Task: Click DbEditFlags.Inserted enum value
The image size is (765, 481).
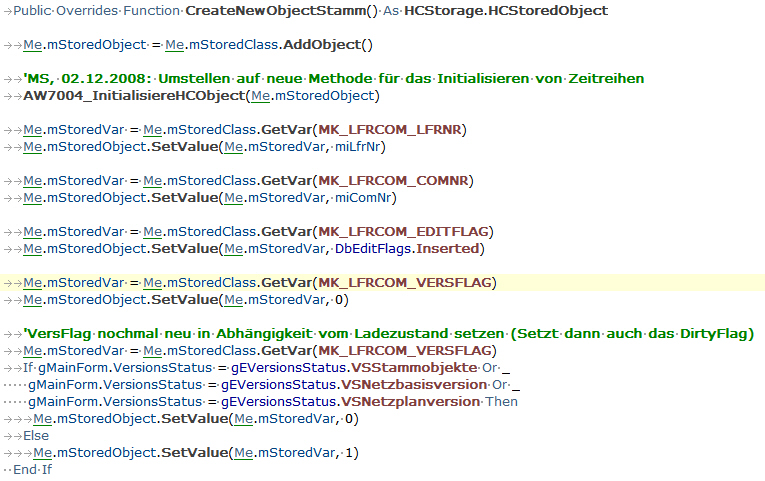Action: pos(407,249)
